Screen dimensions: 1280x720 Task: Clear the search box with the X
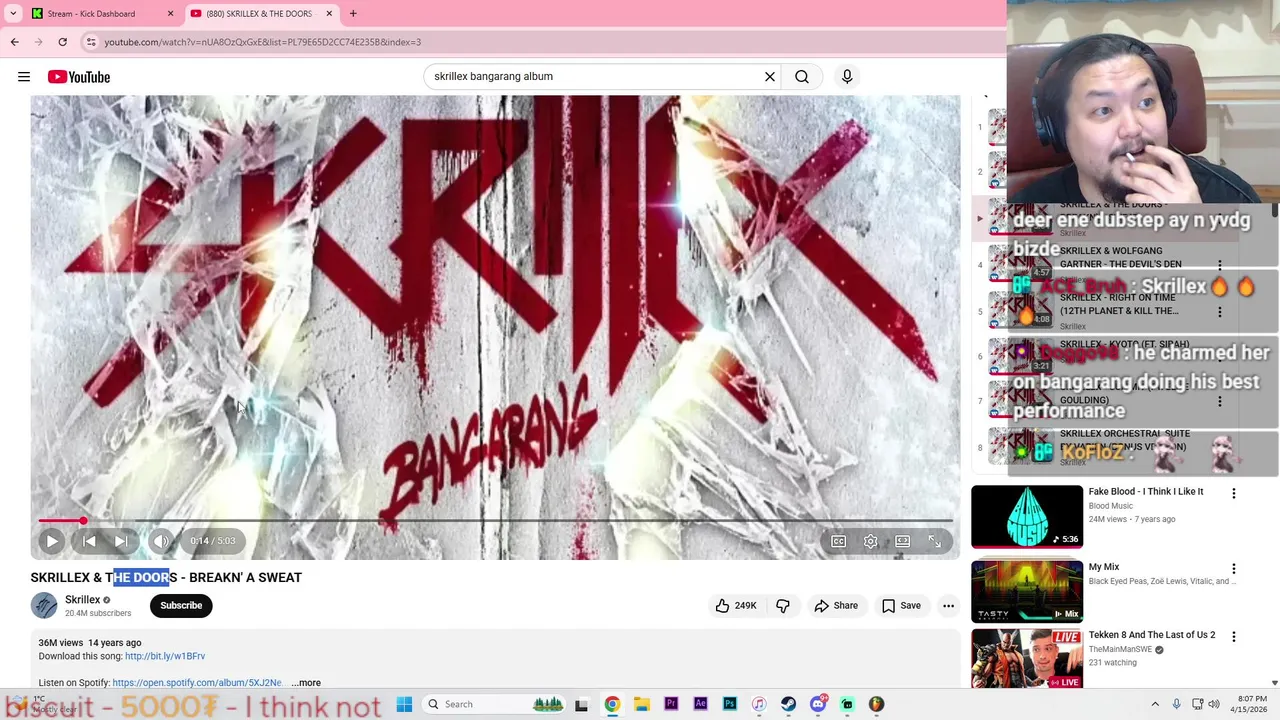coord(770,76)
